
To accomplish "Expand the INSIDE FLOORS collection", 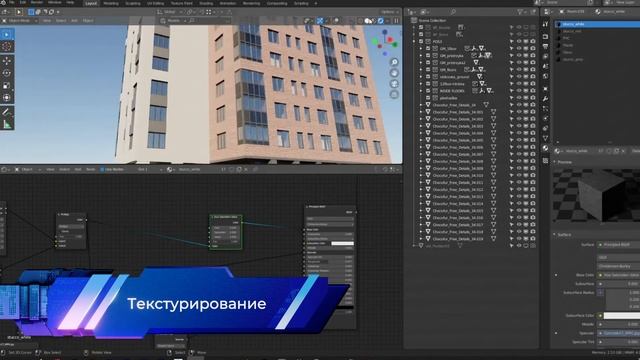I will point(421,91).
